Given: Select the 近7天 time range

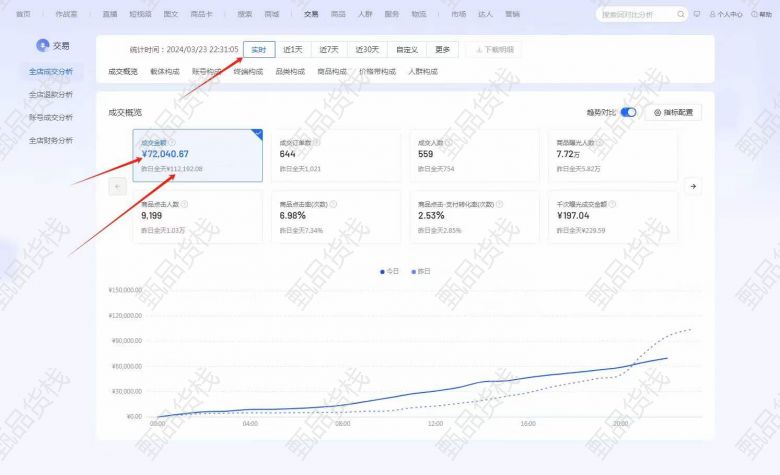Looking at the screenshot, I should pos(329,49).
